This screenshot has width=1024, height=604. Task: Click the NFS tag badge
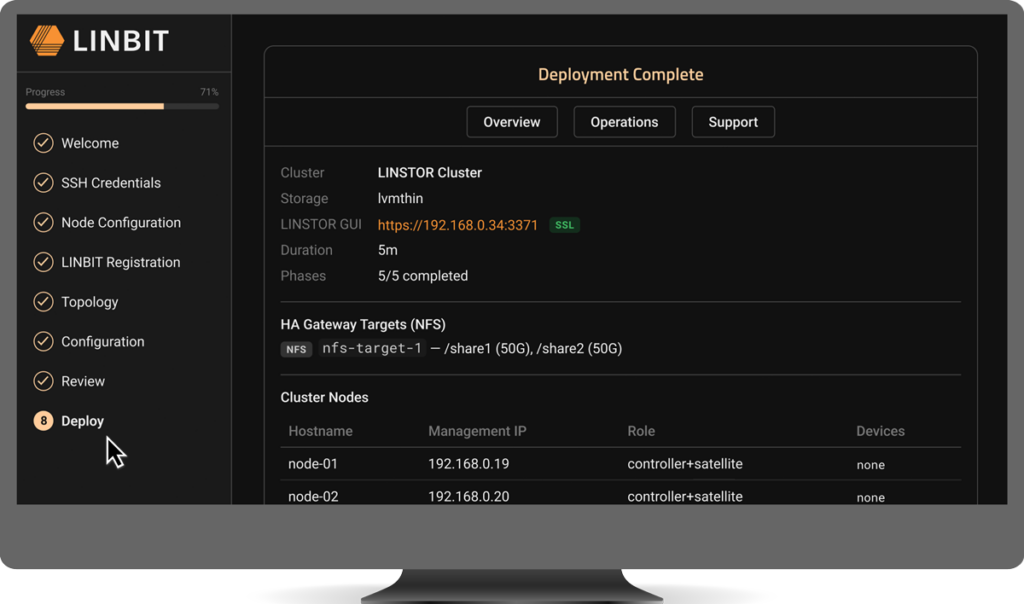[x=296, y=349]
